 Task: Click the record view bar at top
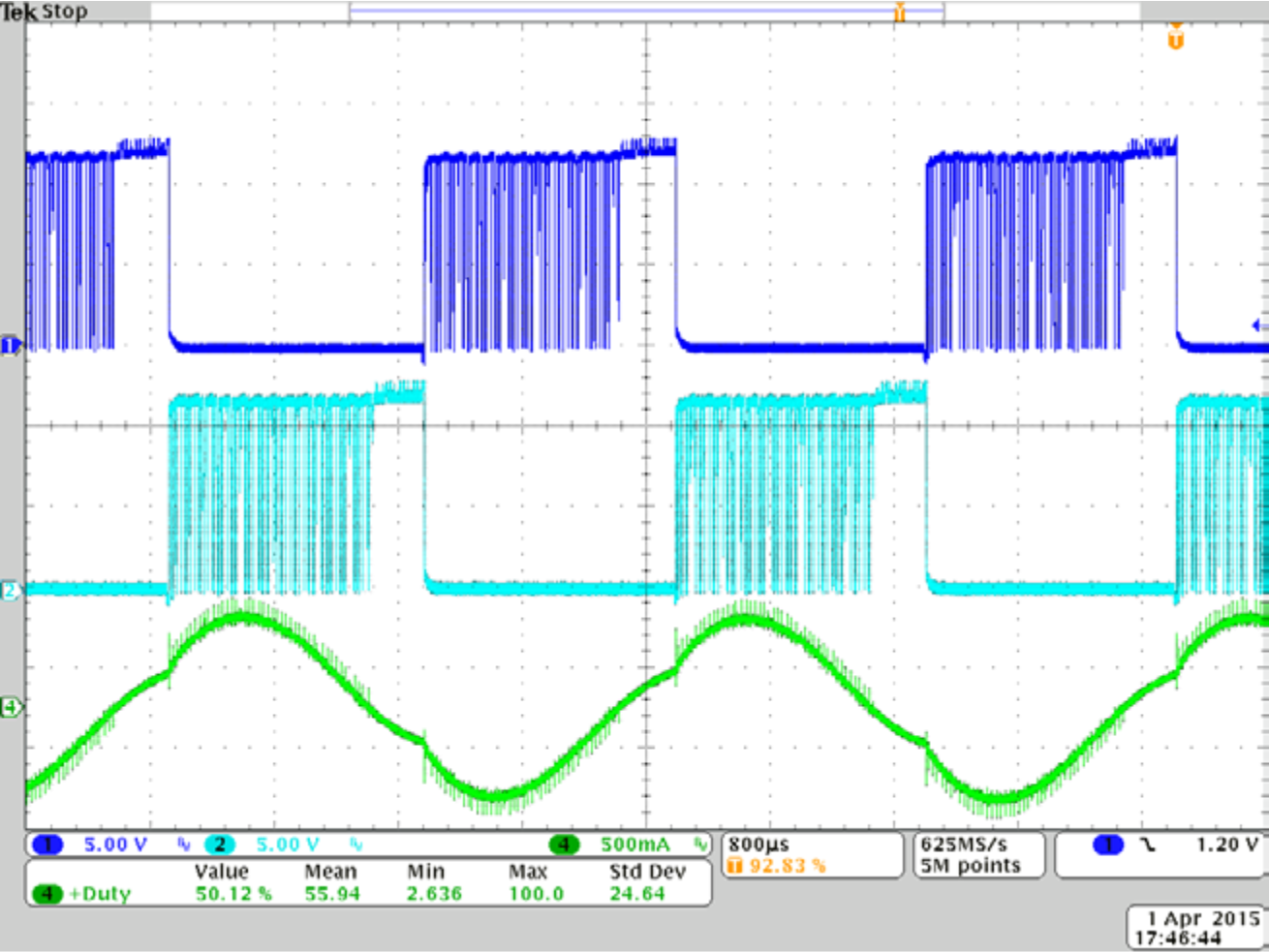click(646, 11)
